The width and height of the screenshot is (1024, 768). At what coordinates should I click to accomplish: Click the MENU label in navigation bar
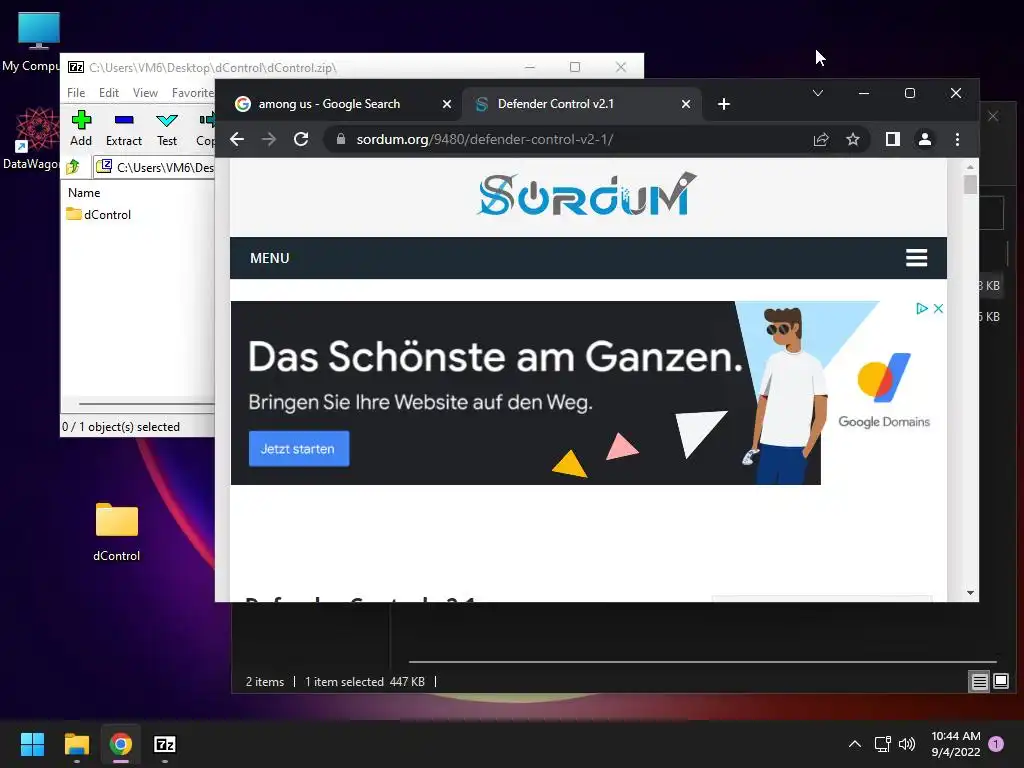pos(270,258)
